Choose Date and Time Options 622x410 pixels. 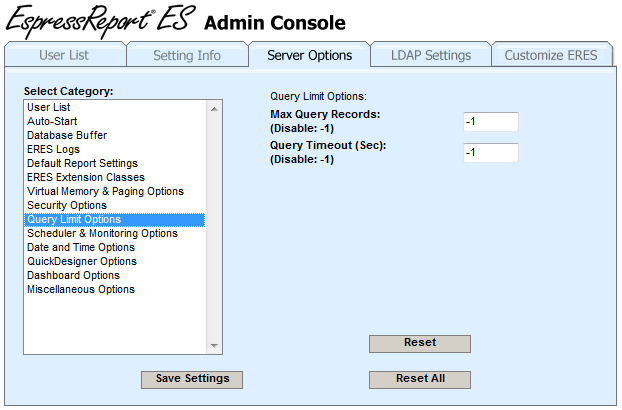pos(115,247)
